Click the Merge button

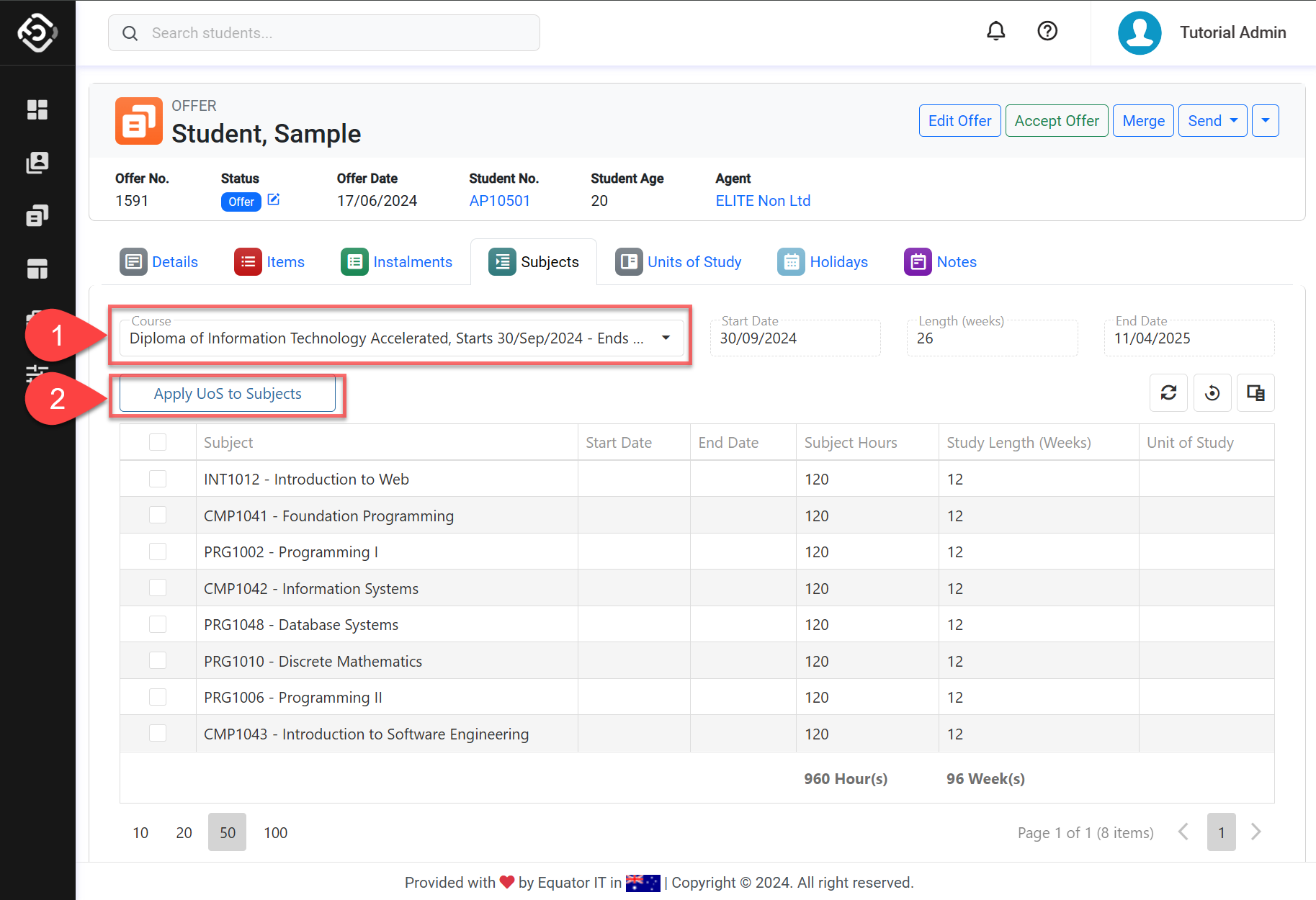(1143, 121)
